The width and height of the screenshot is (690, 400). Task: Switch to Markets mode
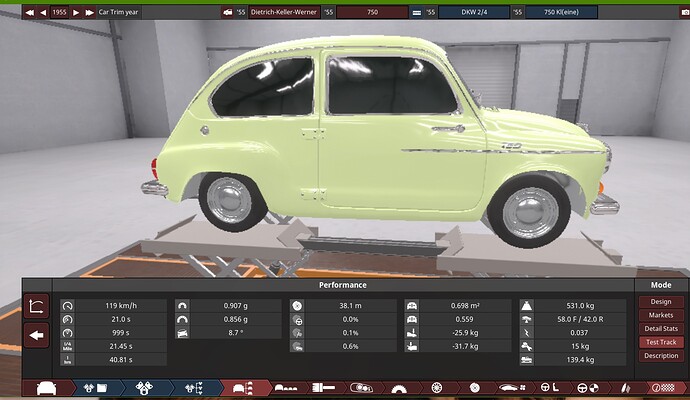point(661,315)
